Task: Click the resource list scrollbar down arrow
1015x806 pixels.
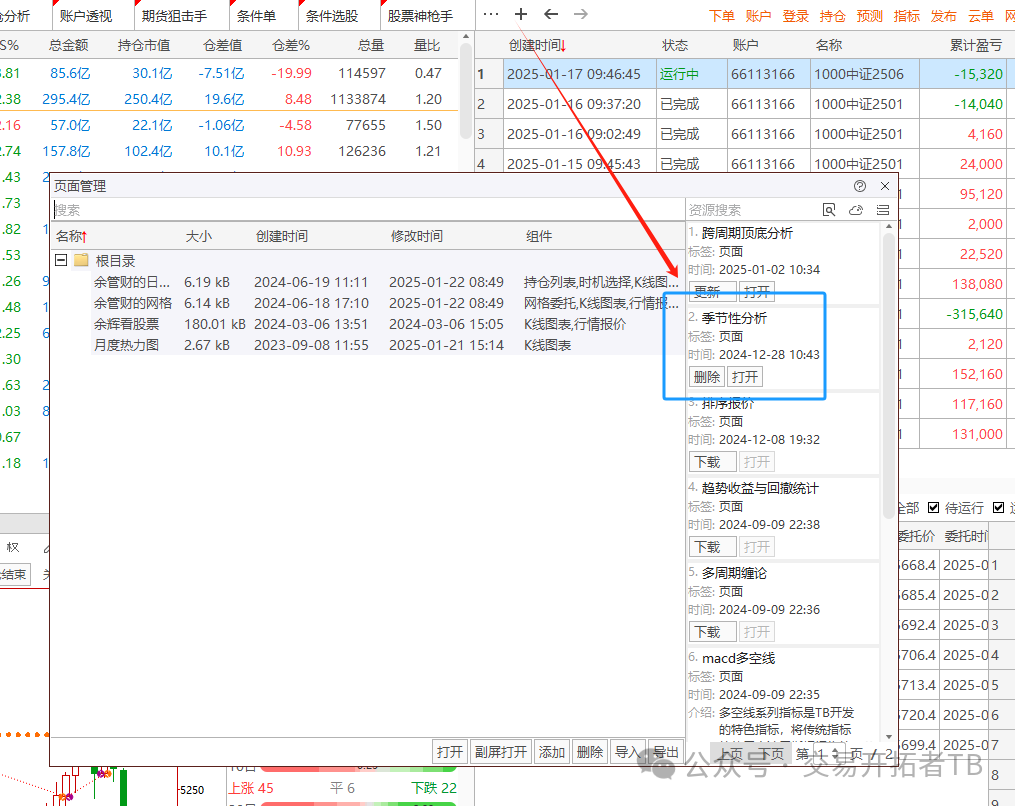Action: click(888, 737)
